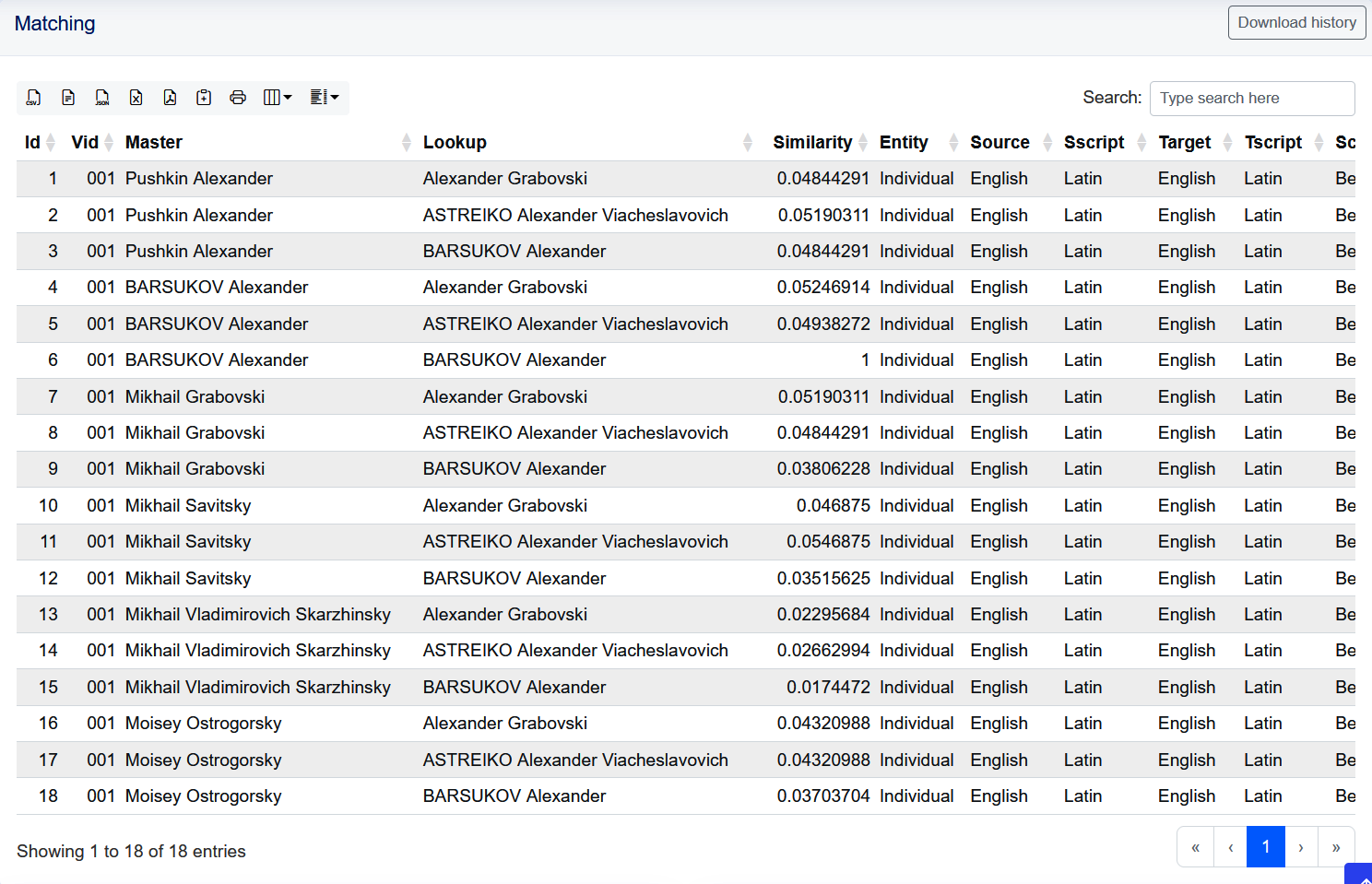Image resolution: width=1372 pixels, height=884 pixels.
Task: Click 'Mikhail Grabovski' in row 7
Action: [195, 397]
